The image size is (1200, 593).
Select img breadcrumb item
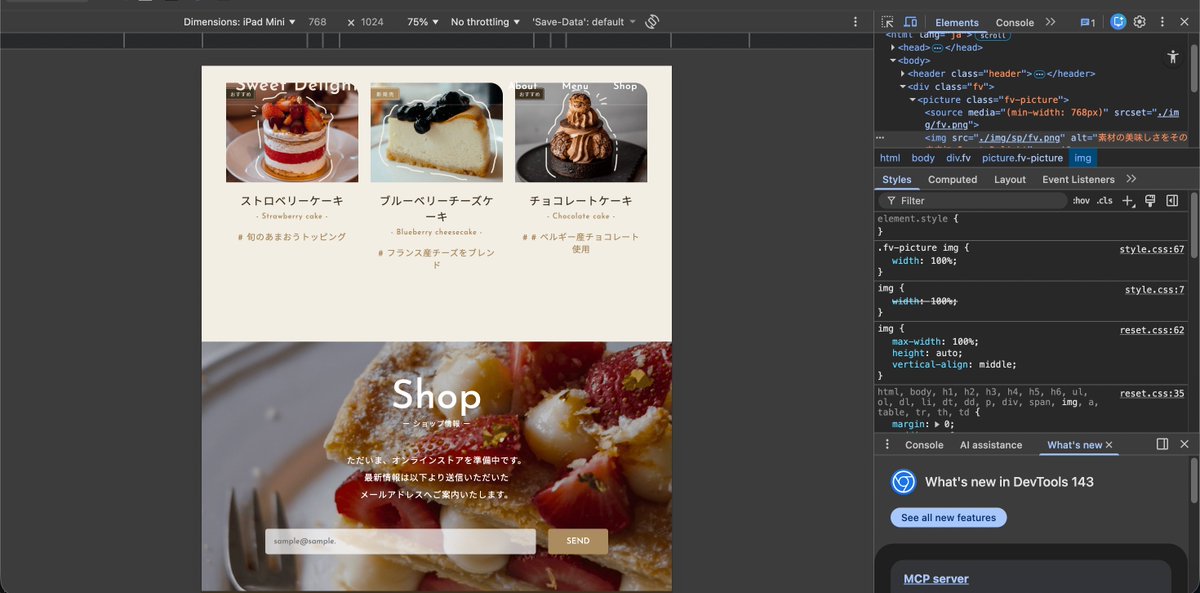tap(1083, 158)
